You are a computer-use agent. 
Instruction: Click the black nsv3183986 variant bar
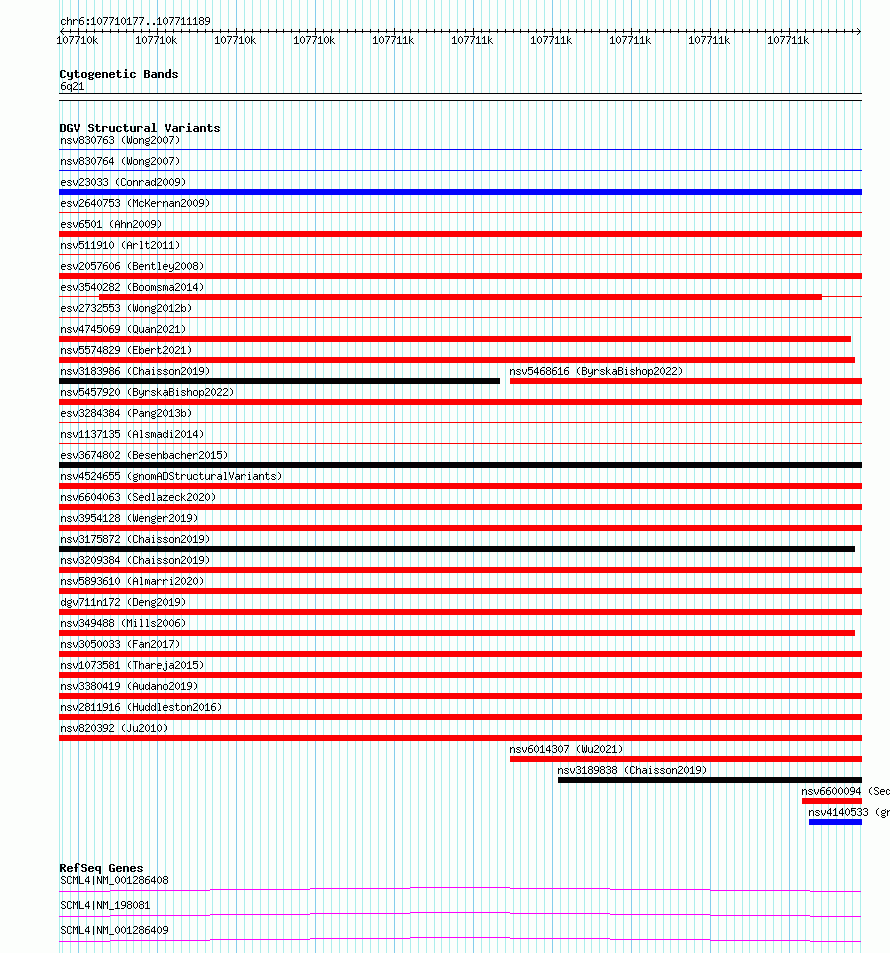[279, 381]
